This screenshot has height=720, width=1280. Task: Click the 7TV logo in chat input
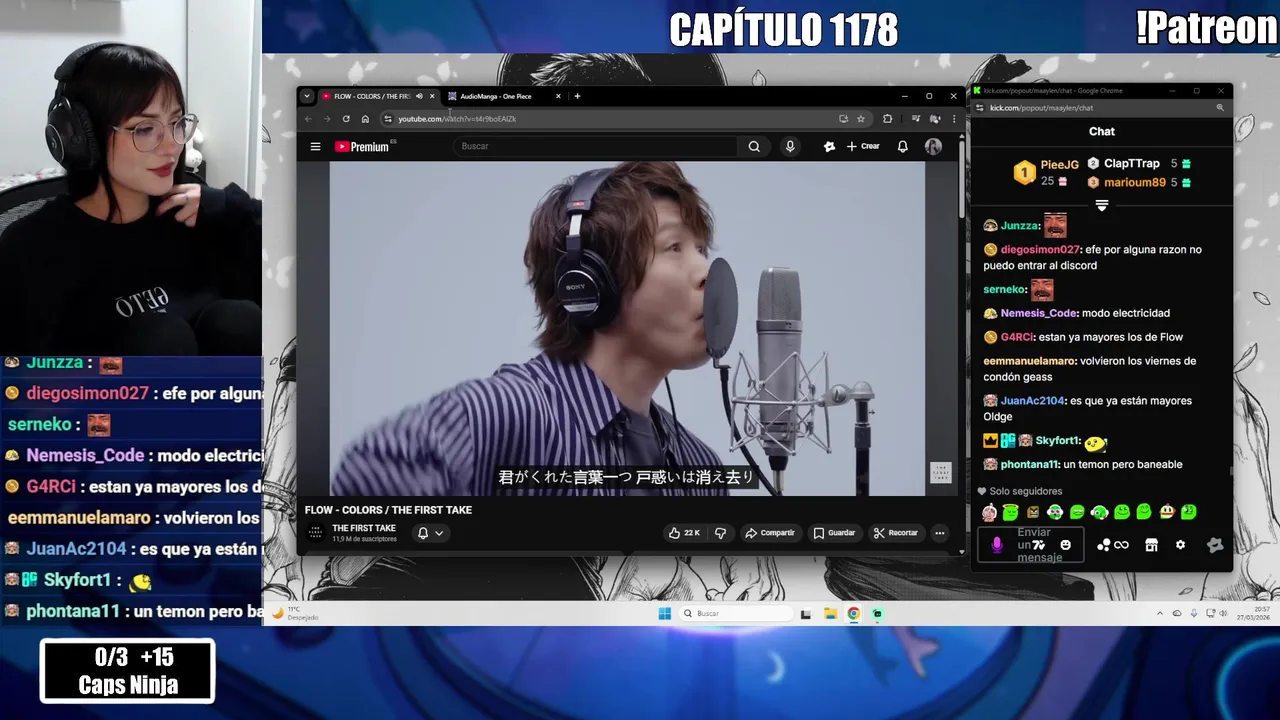[x=1039, y=545]
